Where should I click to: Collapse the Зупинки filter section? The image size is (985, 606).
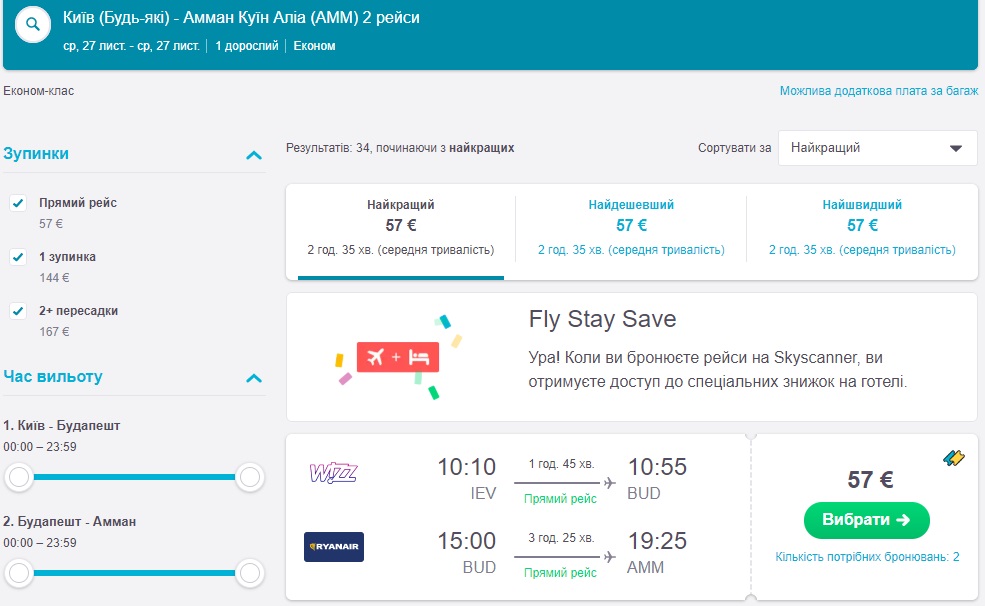254,155
